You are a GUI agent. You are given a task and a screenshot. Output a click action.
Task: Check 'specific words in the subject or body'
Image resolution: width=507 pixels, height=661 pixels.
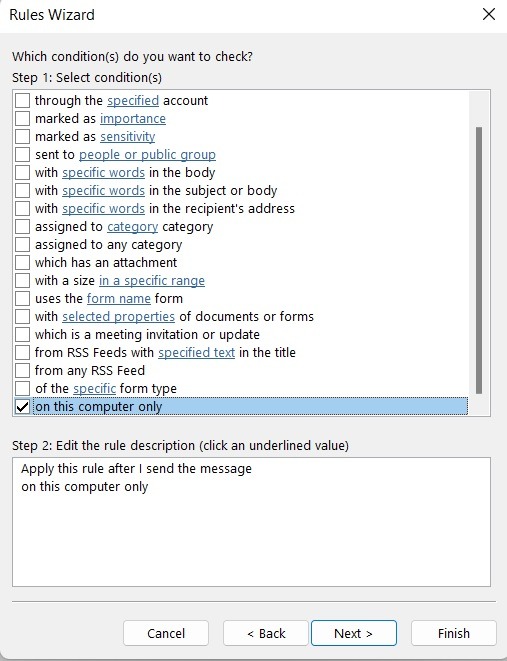[22, 191]
